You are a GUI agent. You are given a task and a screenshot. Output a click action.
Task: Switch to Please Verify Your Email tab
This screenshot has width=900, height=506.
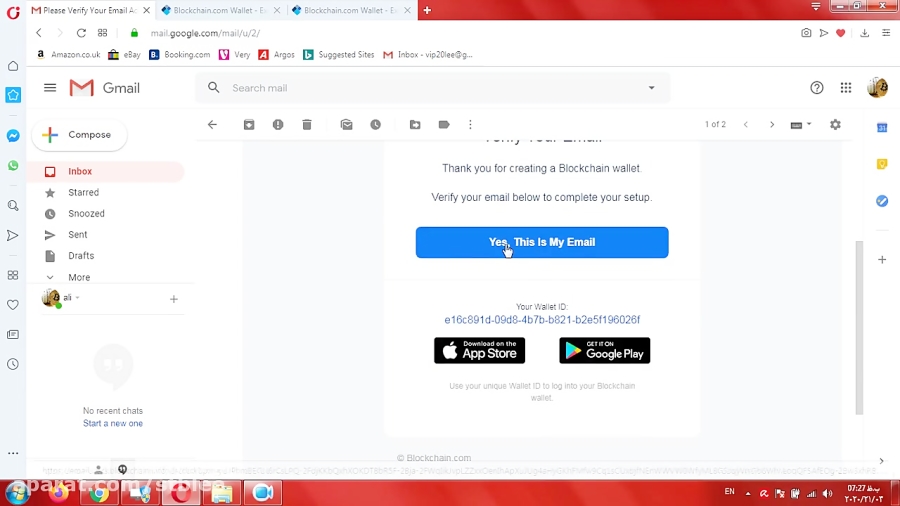pos(90,10)
